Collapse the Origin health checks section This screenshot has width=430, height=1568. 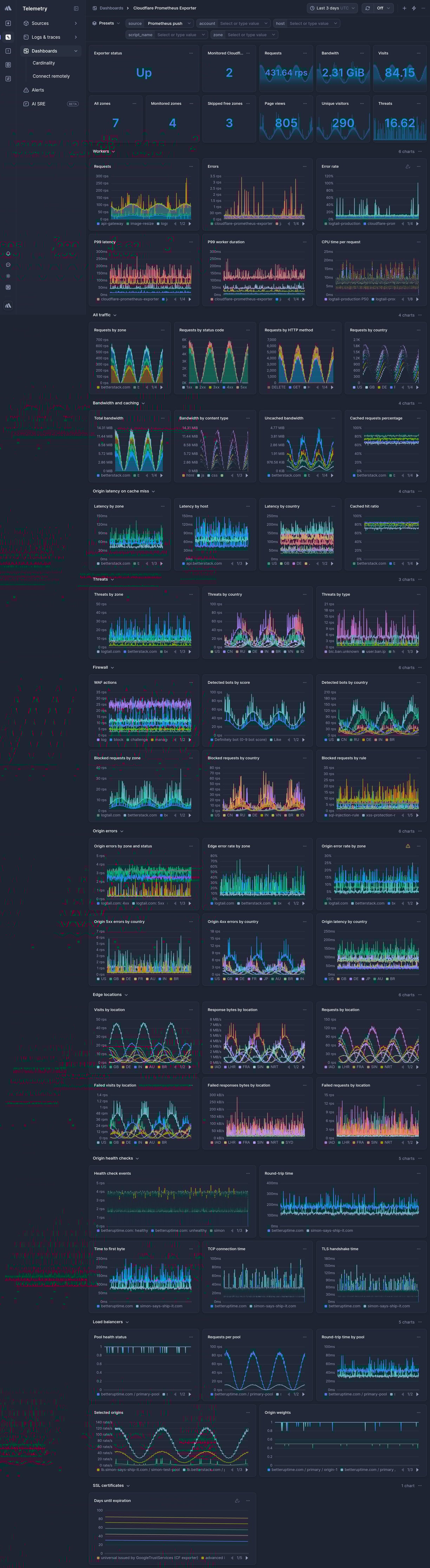click(x=116, y=1158)
